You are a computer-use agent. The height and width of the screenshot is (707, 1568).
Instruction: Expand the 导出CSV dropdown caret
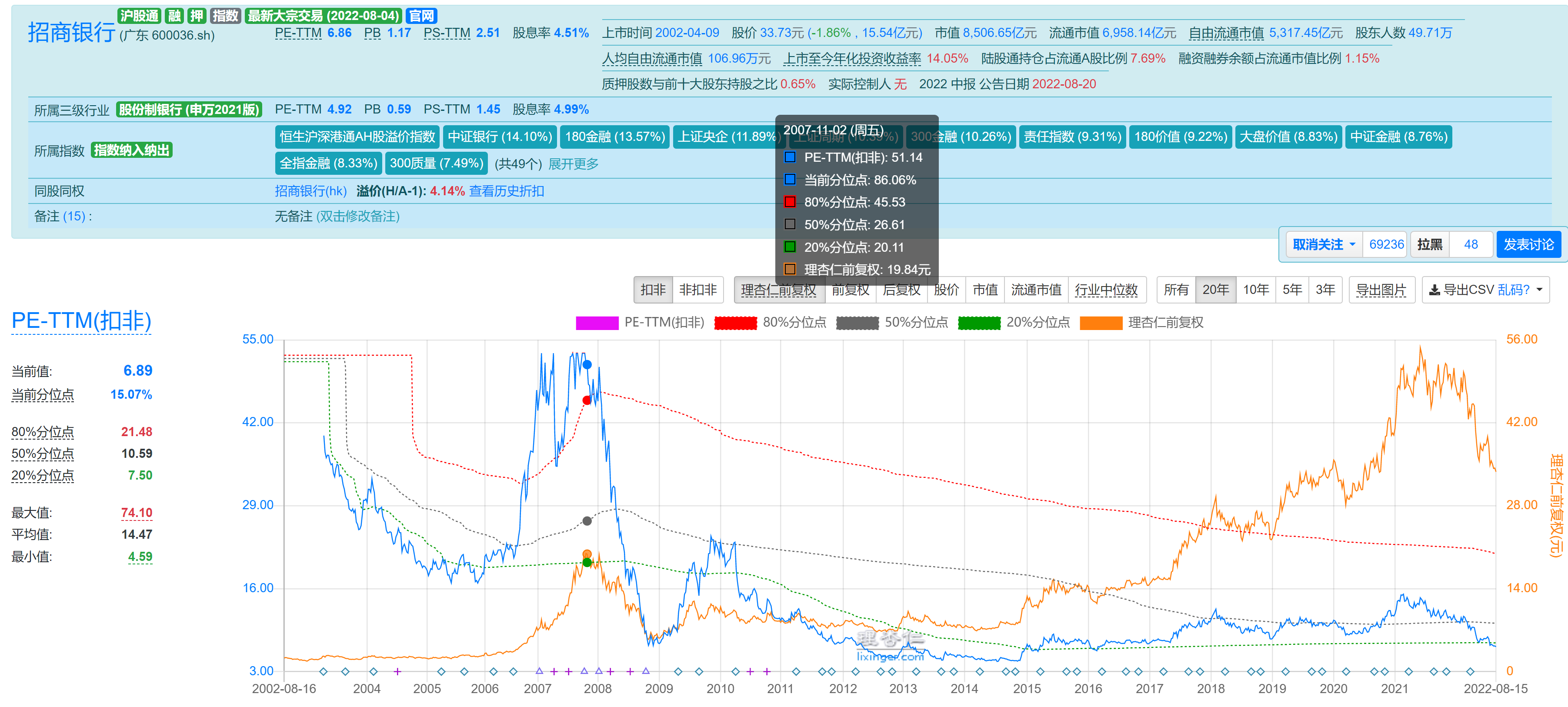[x=1539, y=290]
